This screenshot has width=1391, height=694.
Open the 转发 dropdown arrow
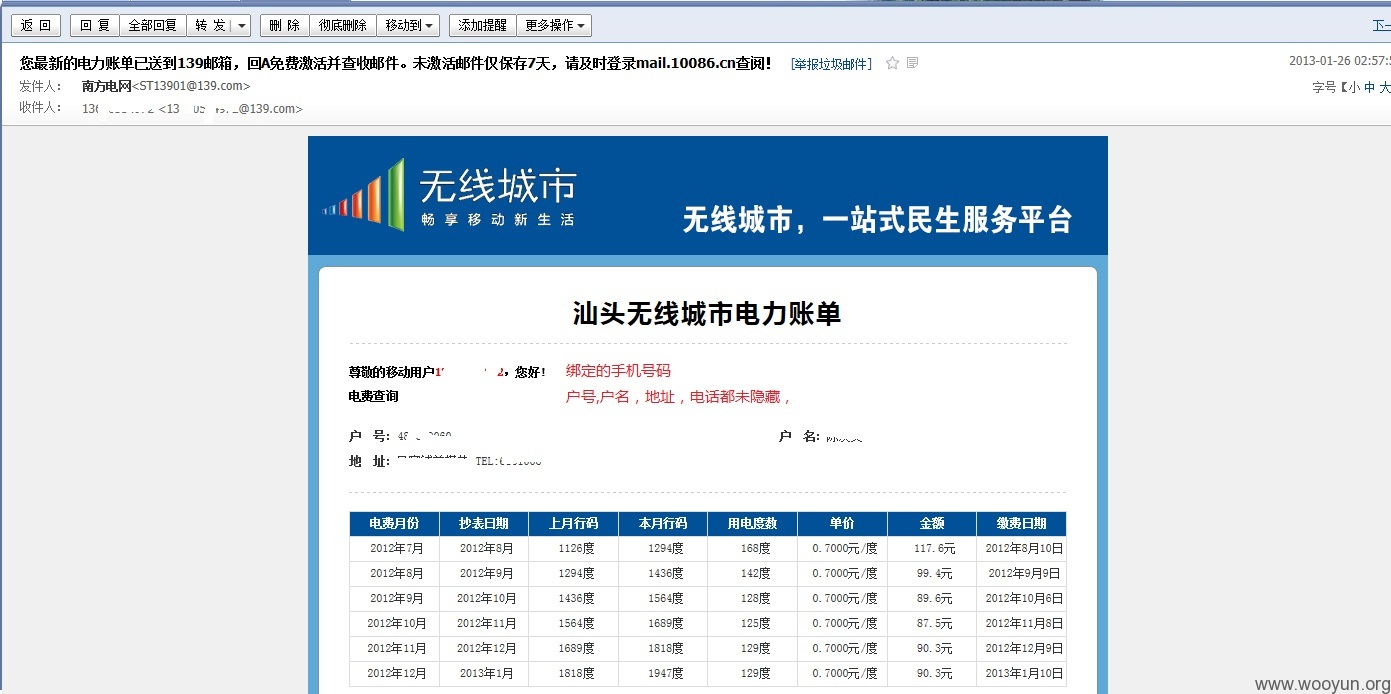pos(243,25)
